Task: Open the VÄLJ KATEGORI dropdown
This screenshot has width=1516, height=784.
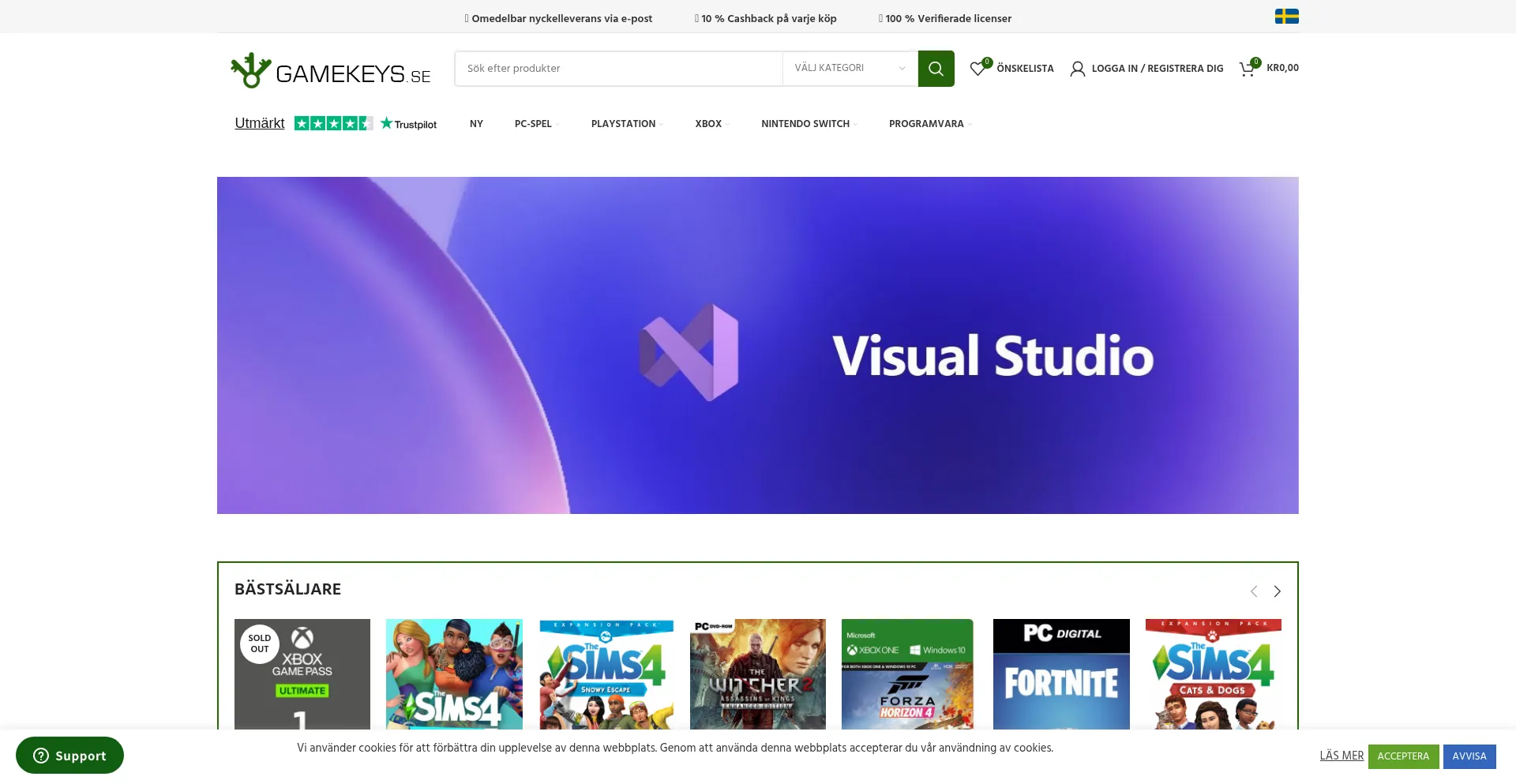Action: 850,69
